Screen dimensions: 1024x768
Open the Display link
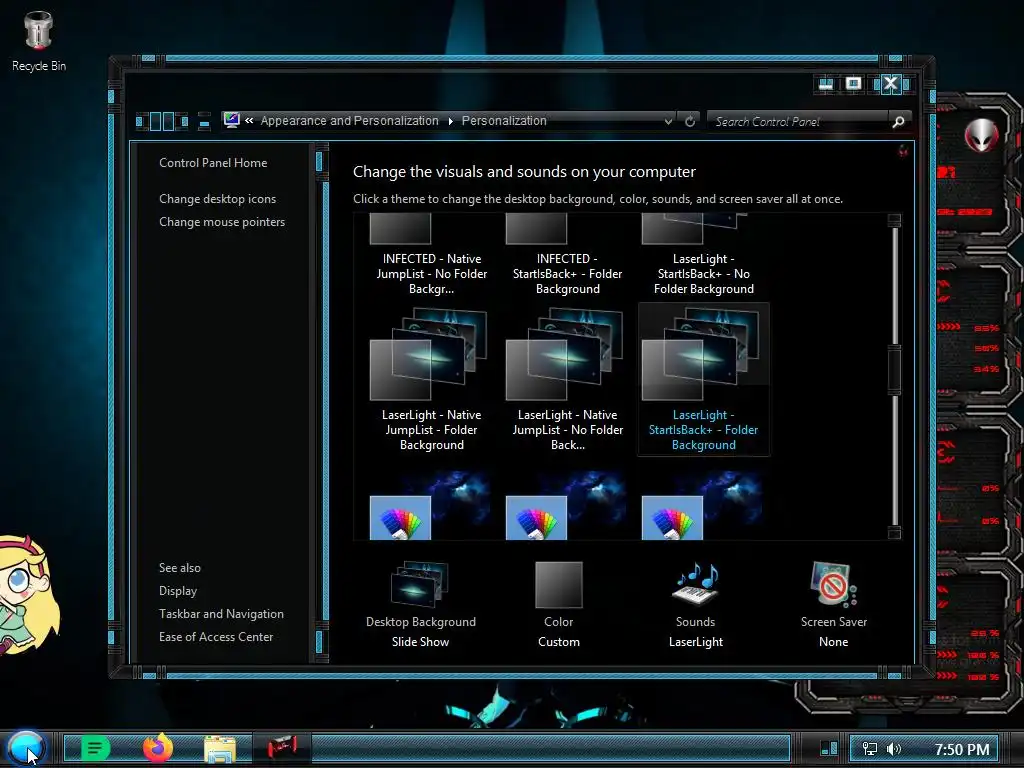click(178, 591)
